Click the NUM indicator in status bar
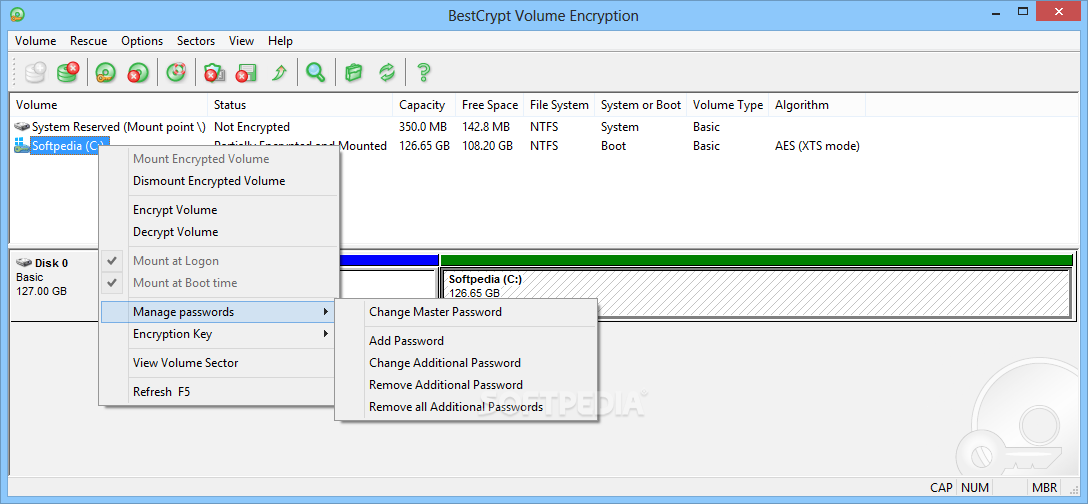This screenshot has height=504, width=1088. click(976, 487)
